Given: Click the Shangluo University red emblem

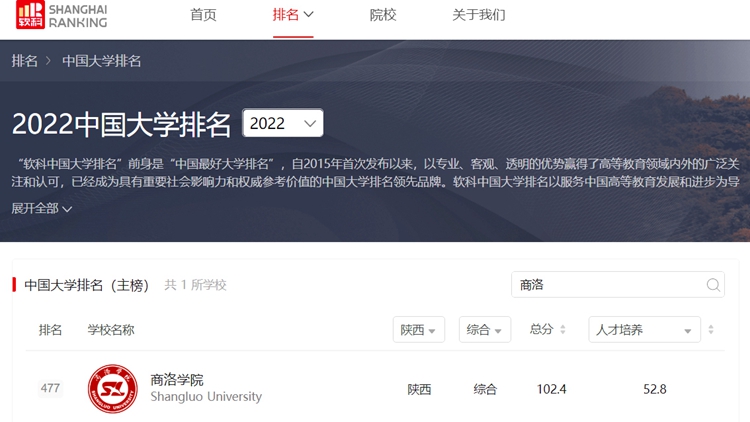Looking at the screenshot, I should (112, 389).
